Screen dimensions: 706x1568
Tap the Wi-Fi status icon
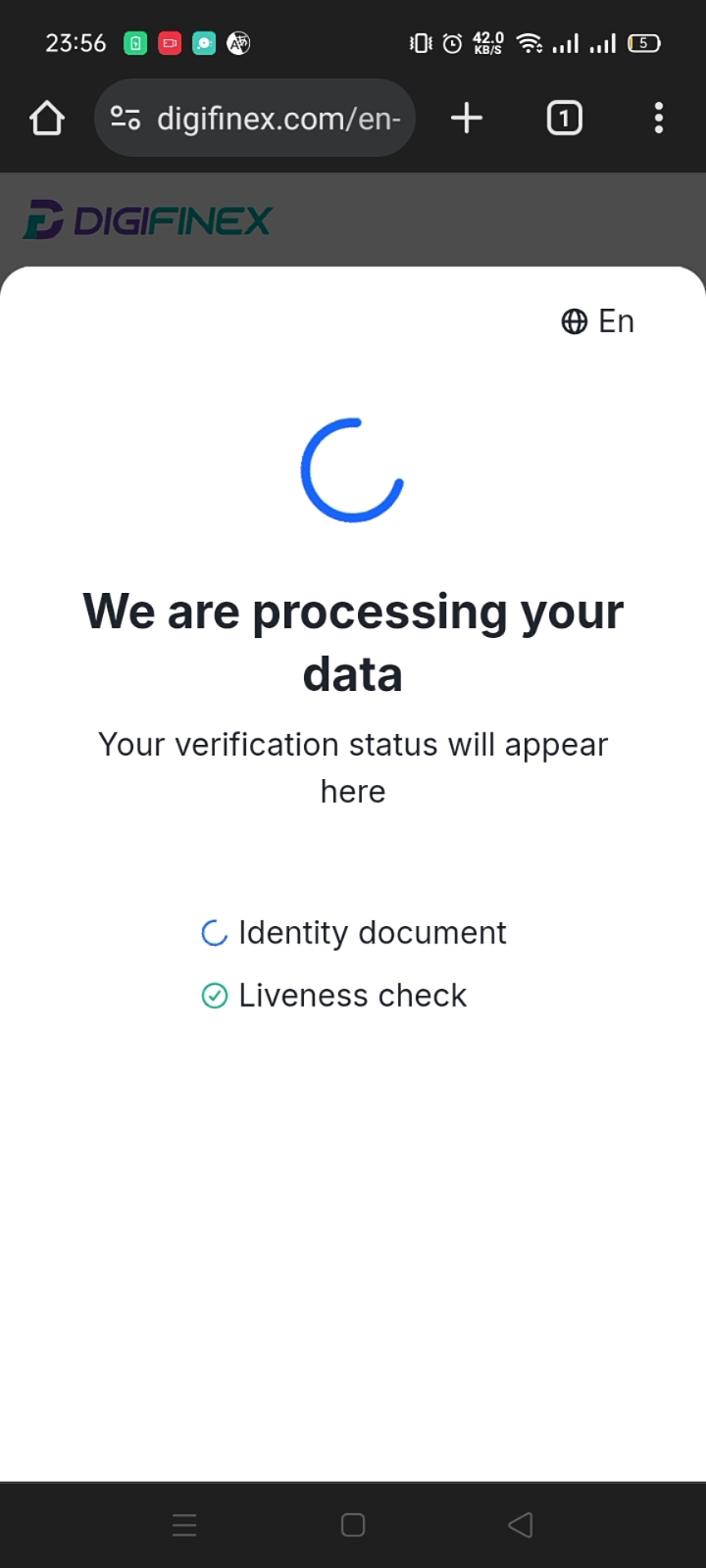coord(529,43)
